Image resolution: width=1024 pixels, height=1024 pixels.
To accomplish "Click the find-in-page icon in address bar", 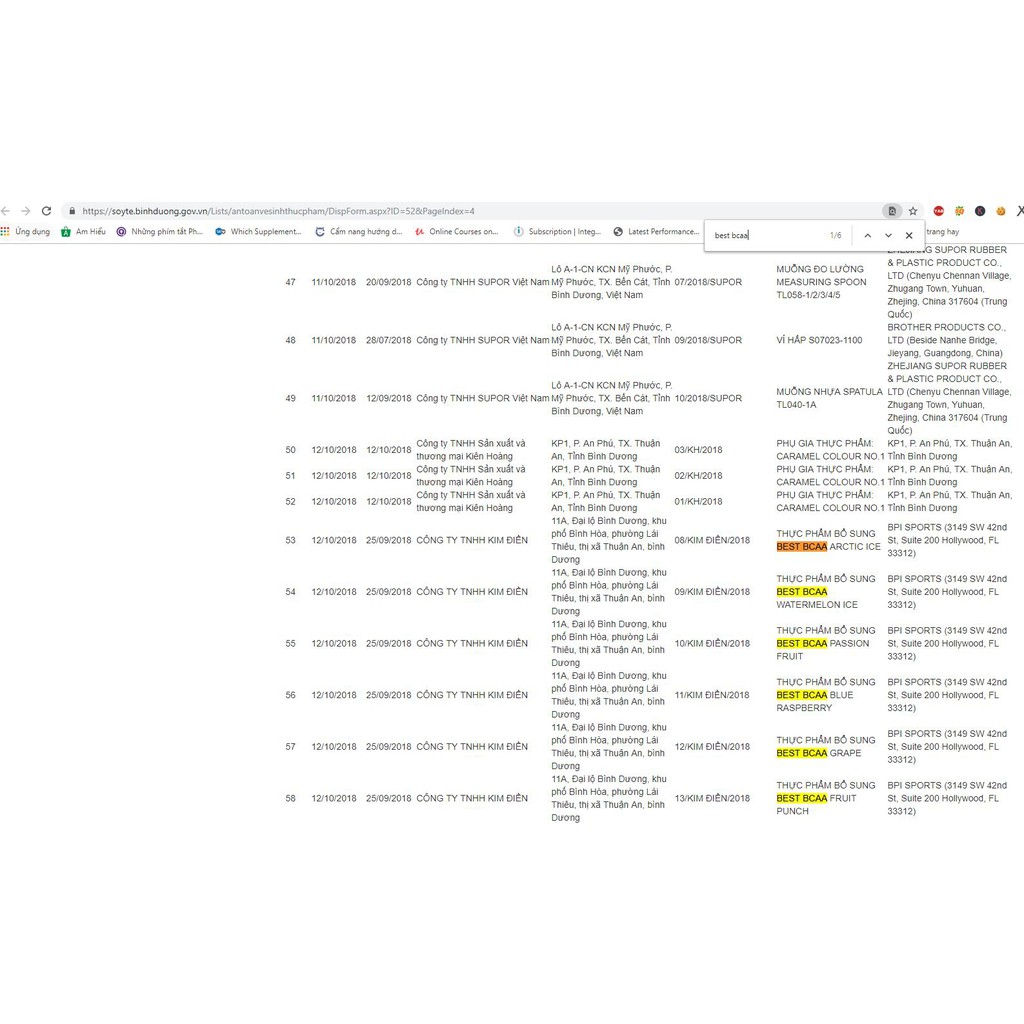I will (x=892, y=211).
